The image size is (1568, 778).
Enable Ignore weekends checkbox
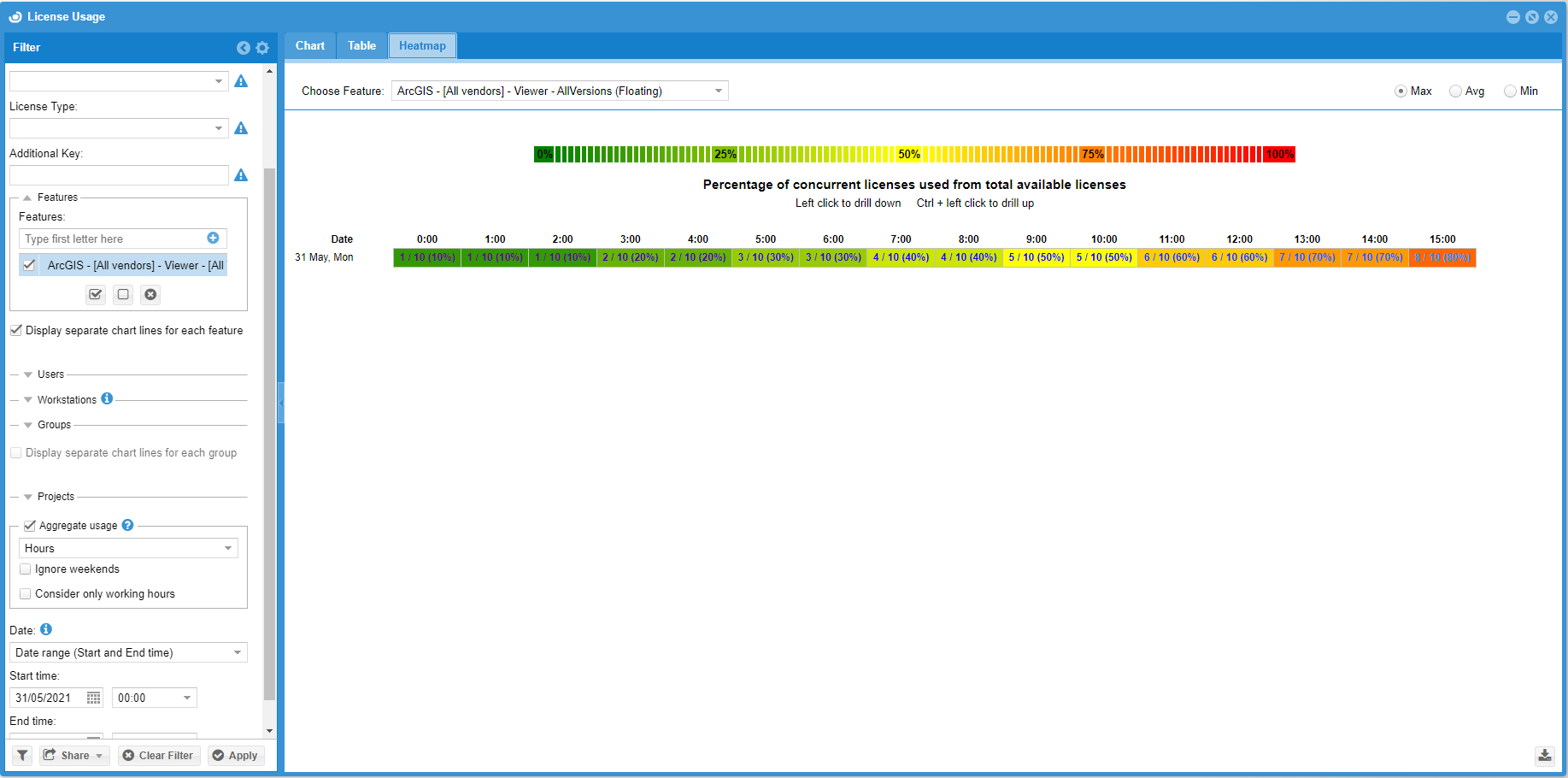point(26,569)
